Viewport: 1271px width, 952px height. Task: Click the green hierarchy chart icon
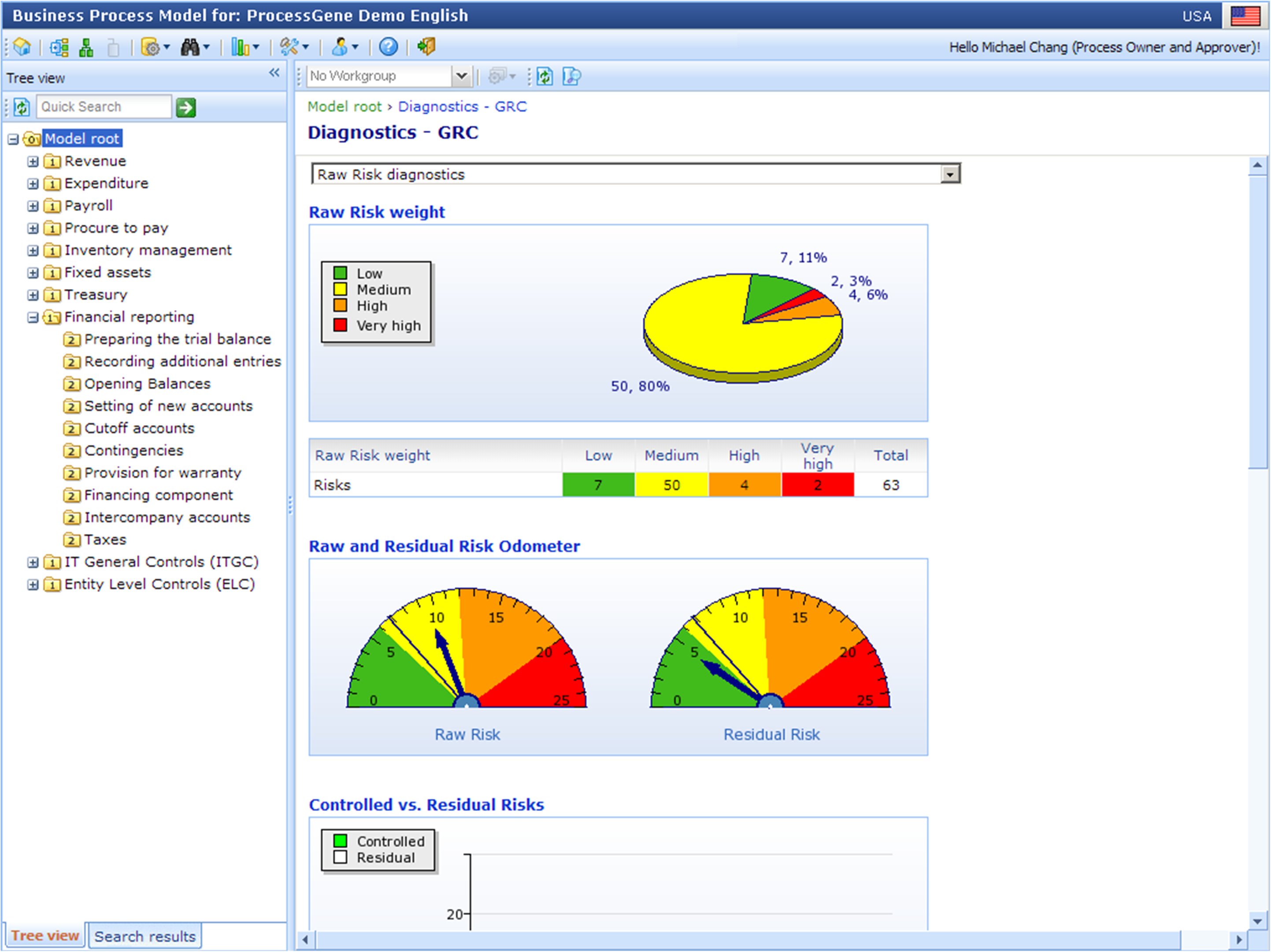[x=86, y=47]
